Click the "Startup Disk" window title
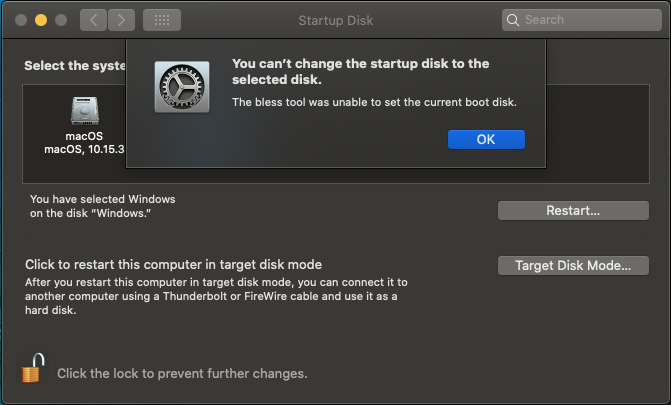The height and width of the screenshot is (405, 671). [x=335, y=19]
